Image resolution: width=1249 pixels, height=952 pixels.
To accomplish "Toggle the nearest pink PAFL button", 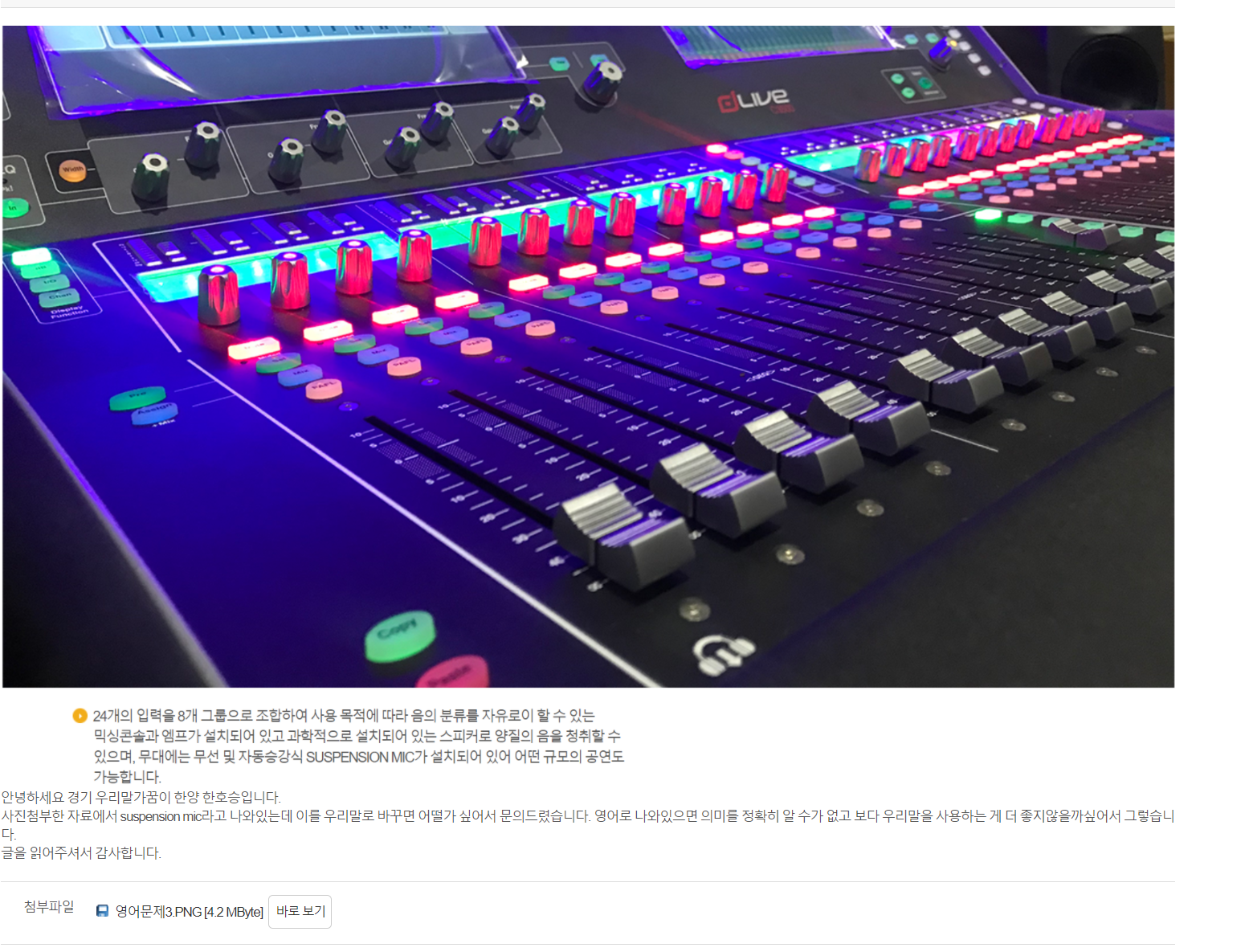I will (x=324, y=389).
